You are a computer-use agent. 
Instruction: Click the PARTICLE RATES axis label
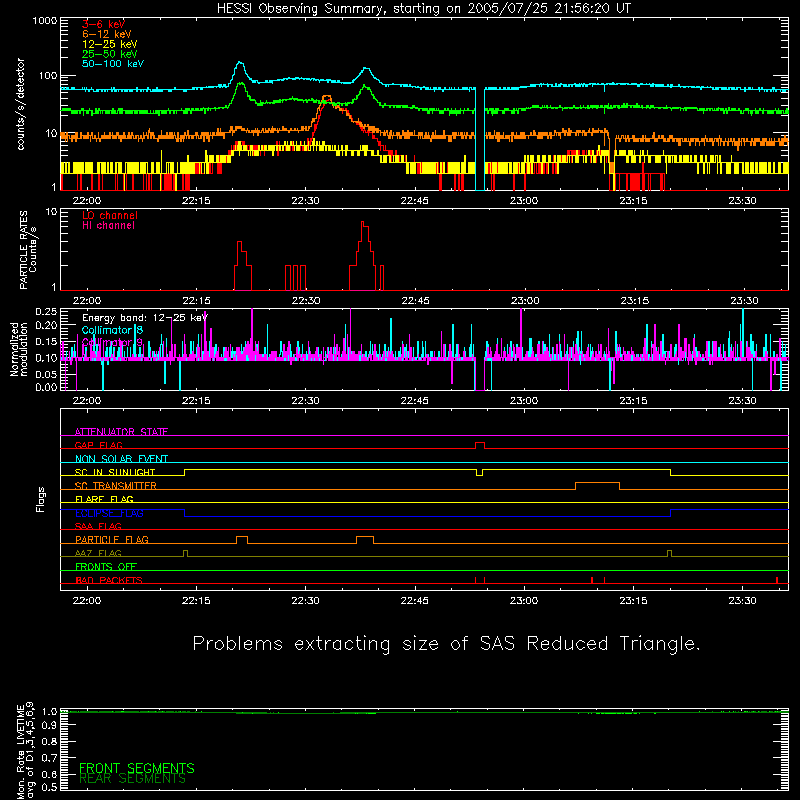click(x=28, y=250)
